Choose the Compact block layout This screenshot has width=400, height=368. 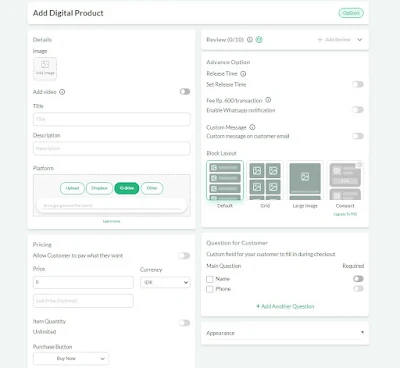[x=345, y=180]
